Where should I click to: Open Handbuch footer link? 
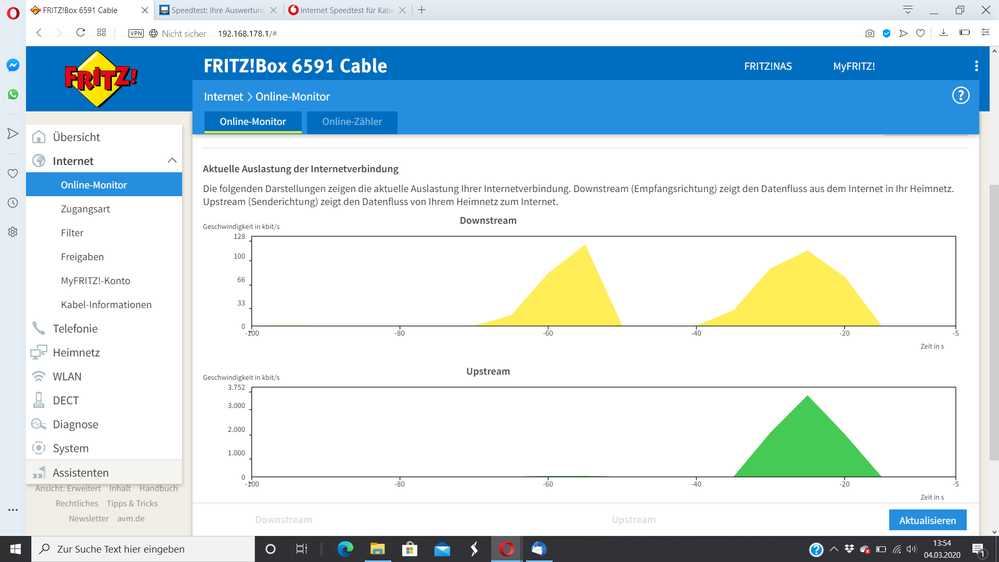tap(159, 489)
